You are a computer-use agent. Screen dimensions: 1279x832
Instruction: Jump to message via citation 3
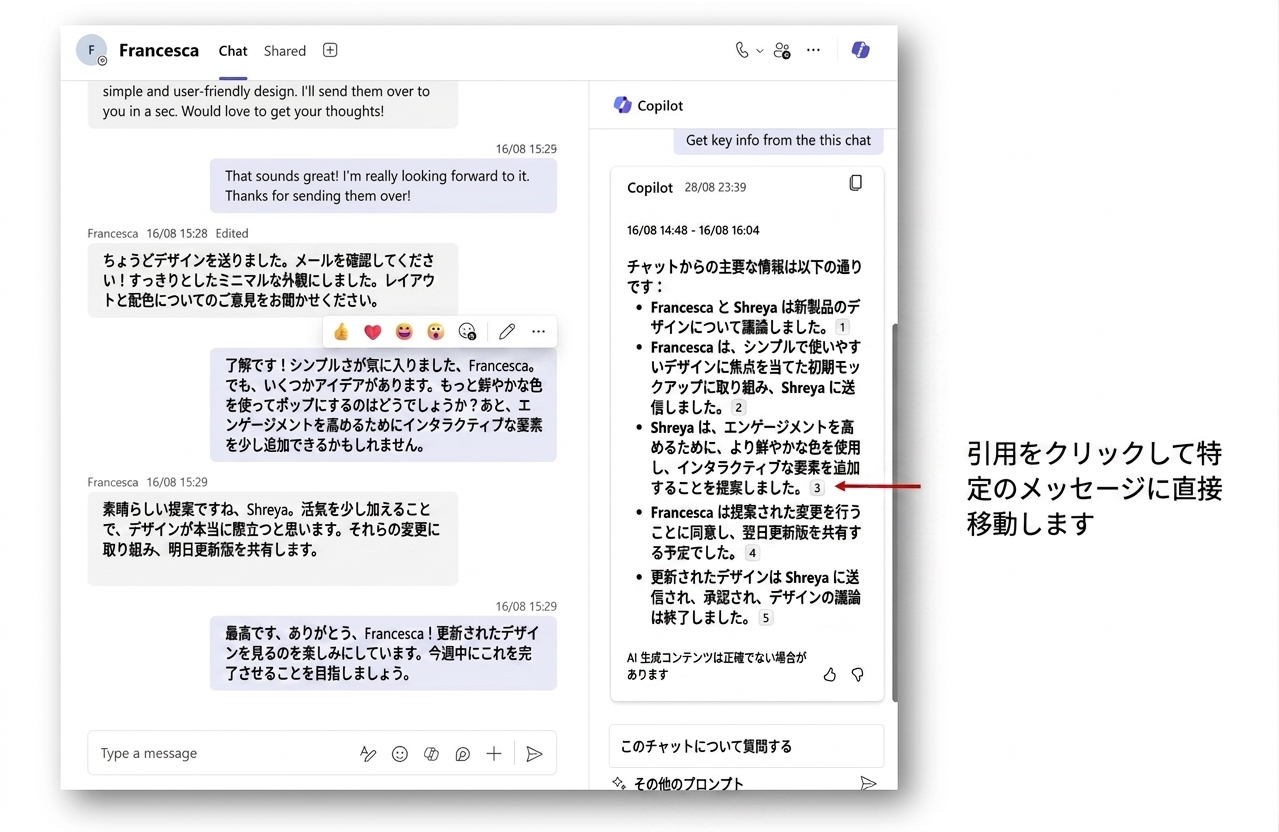point(817,488)
